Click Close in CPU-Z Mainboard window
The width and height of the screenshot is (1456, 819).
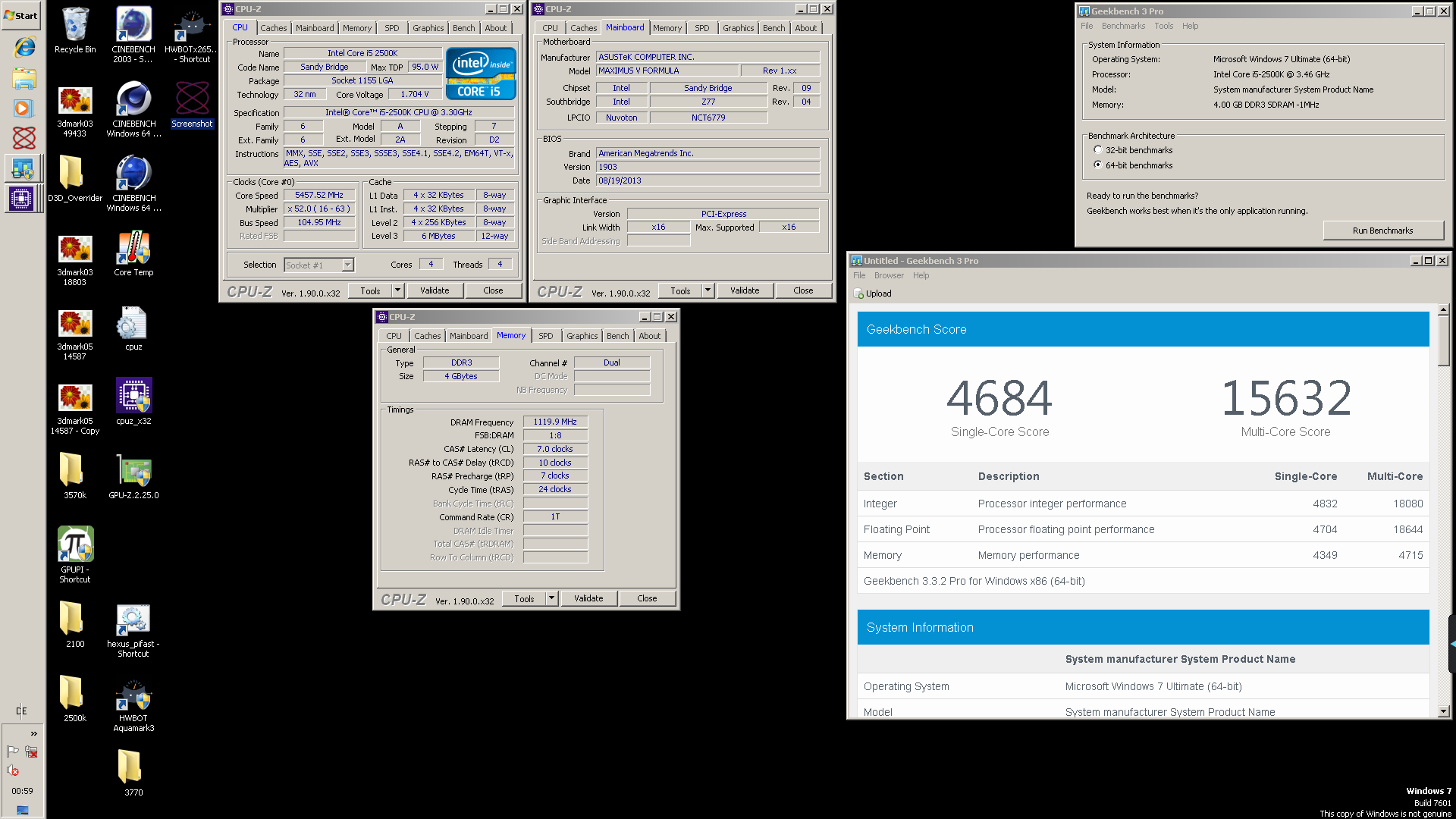coord(803,290)
